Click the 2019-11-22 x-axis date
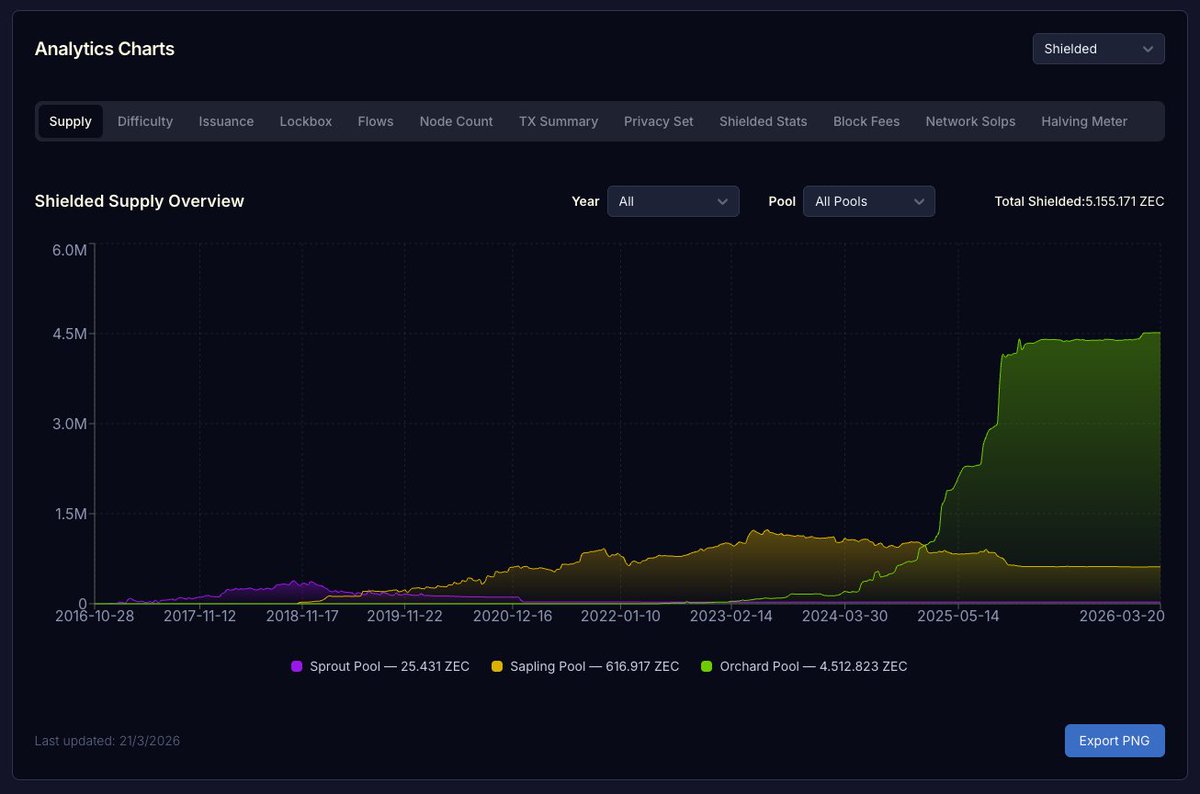 405,616
